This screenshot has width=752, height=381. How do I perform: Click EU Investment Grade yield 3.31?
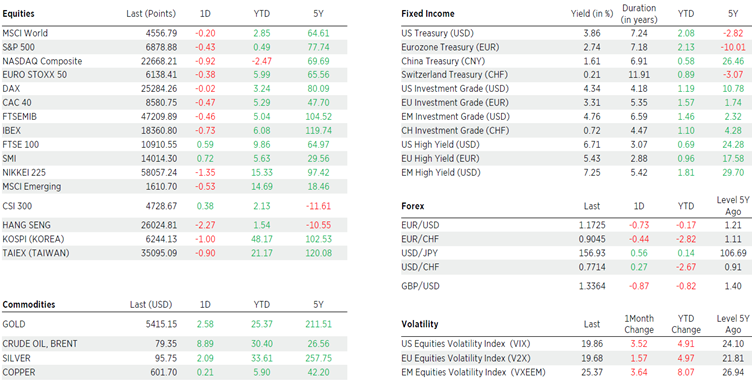tap(592, 103)
